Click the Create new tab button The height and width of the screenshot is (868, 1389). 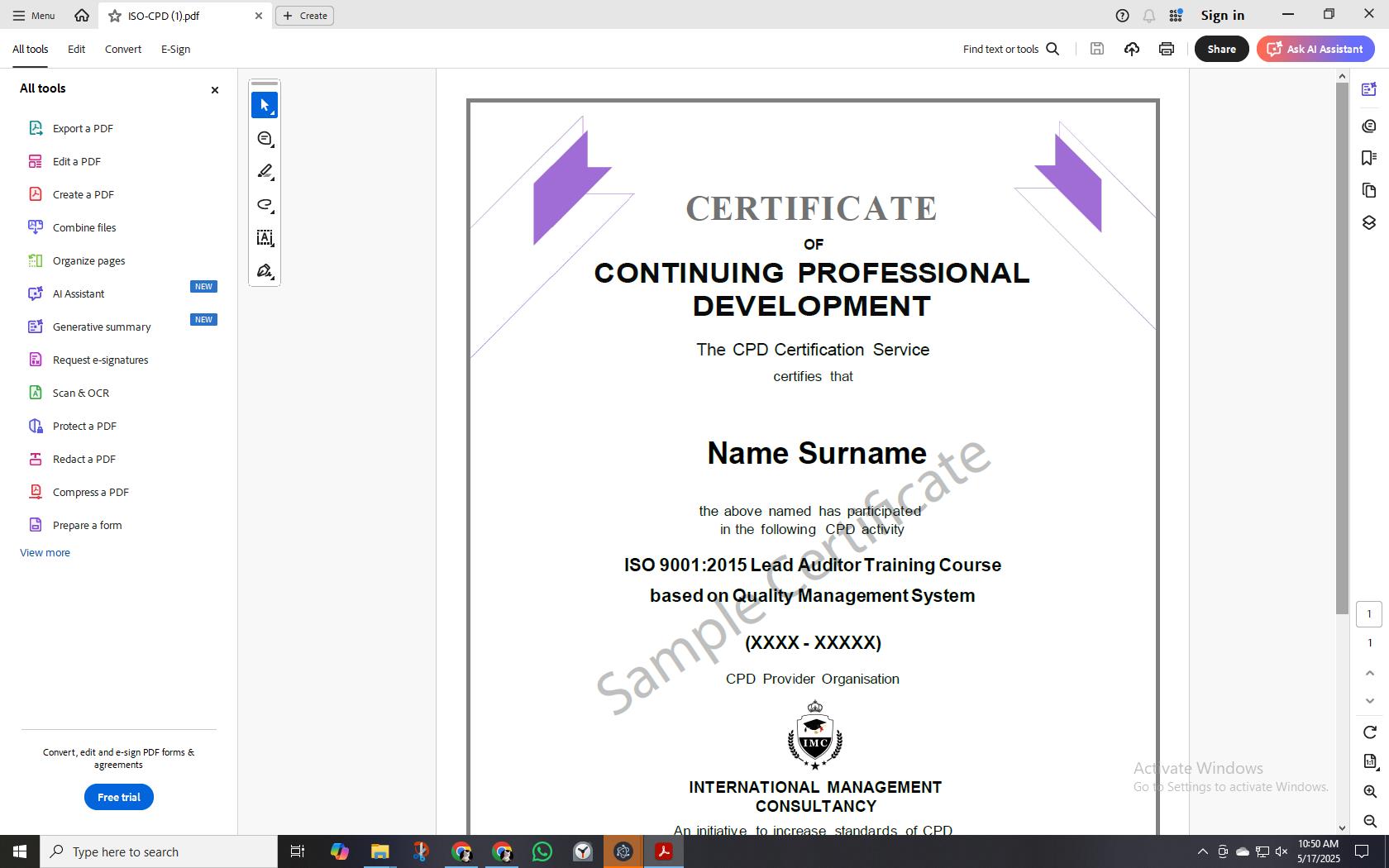[x=304, y=16]
